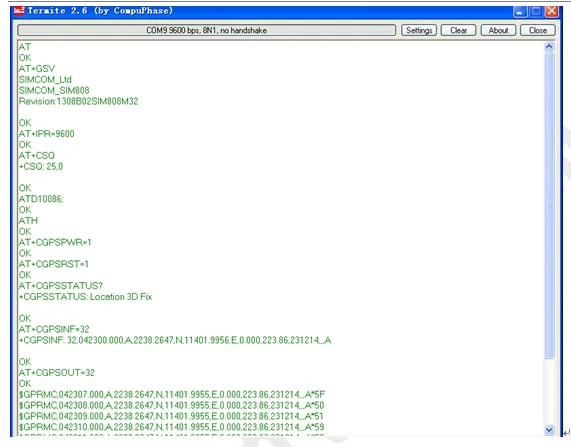571x447 pixels.
Task: Click the $GPRMC,042307.000 line
Action: click(x=172, y=395)
